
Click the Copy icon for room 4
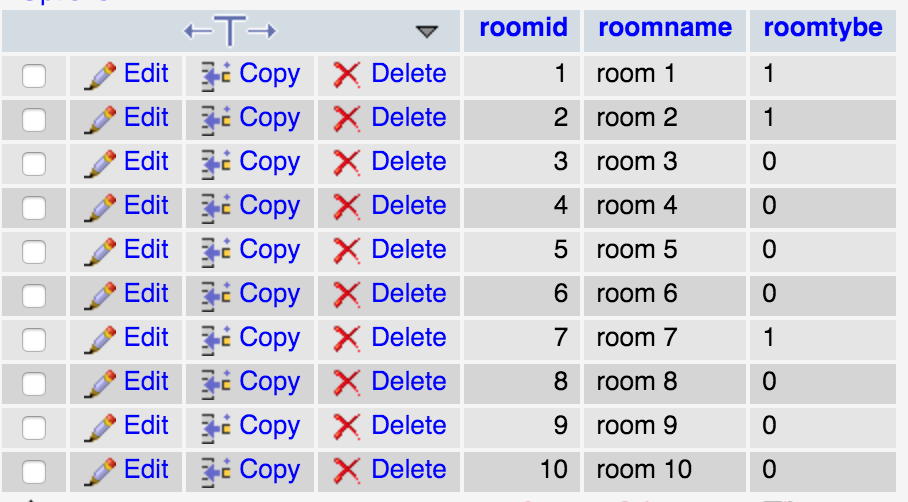pyautogui.click(x=216, y=208)
